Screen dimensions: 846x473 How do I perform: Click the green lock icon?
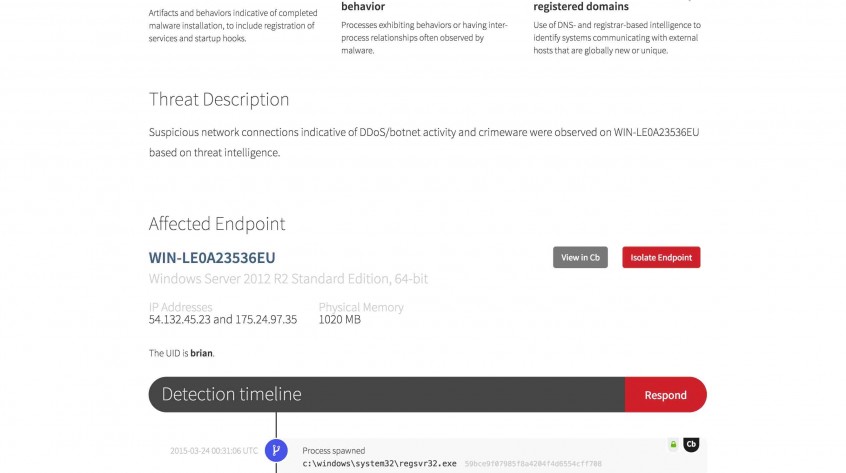(x=673, y=444)
